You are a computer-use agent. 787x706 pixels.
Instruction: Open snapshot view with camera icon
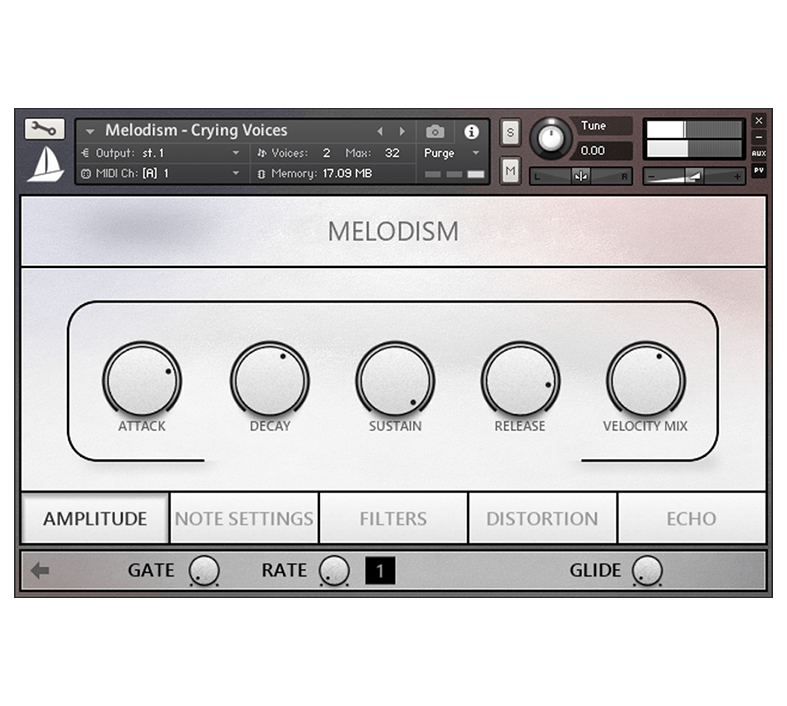pyautogui.click(x=435, y=131)
